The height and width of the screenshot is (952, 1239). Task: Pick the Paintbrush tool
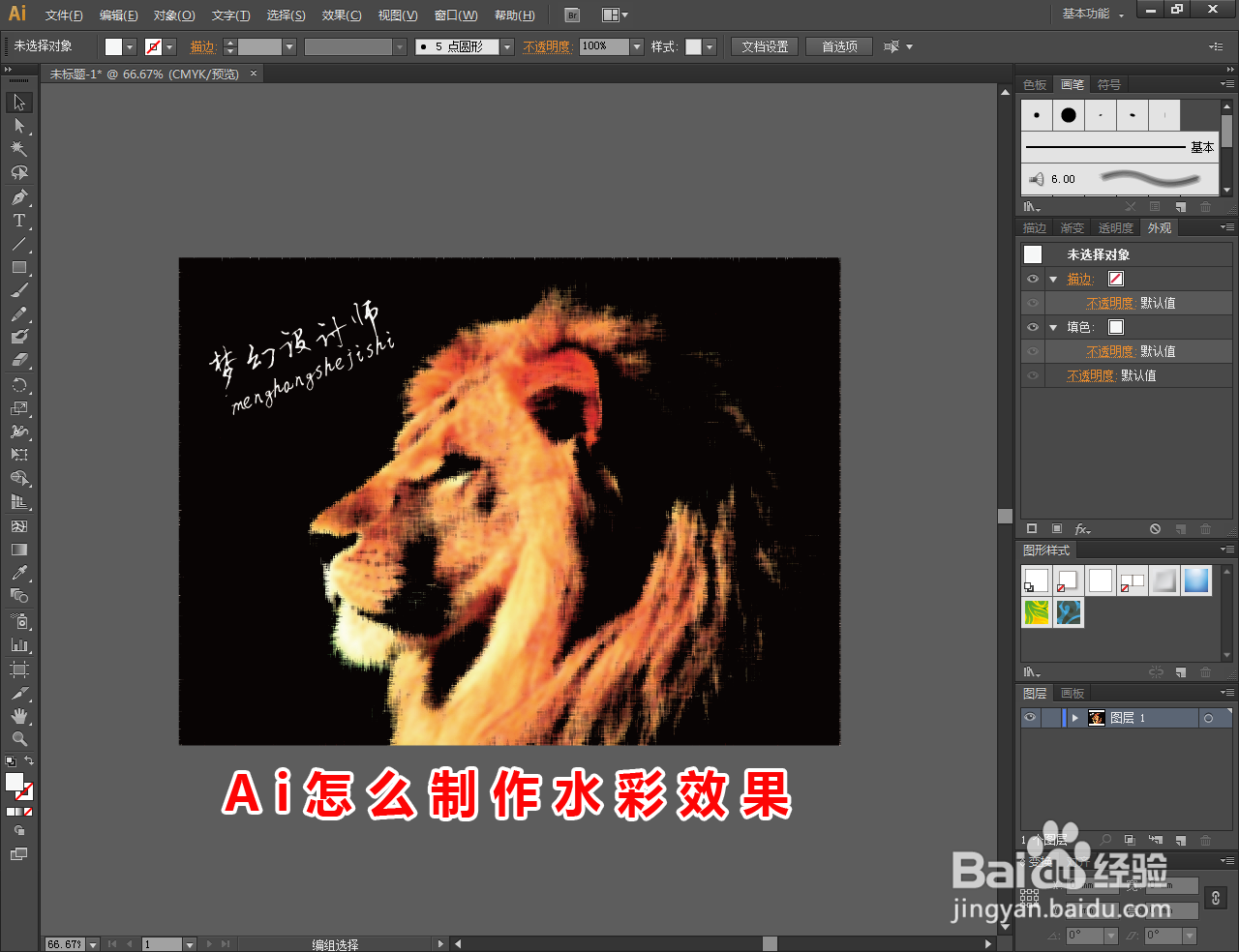pyautogui.click(x=19, y=289)
